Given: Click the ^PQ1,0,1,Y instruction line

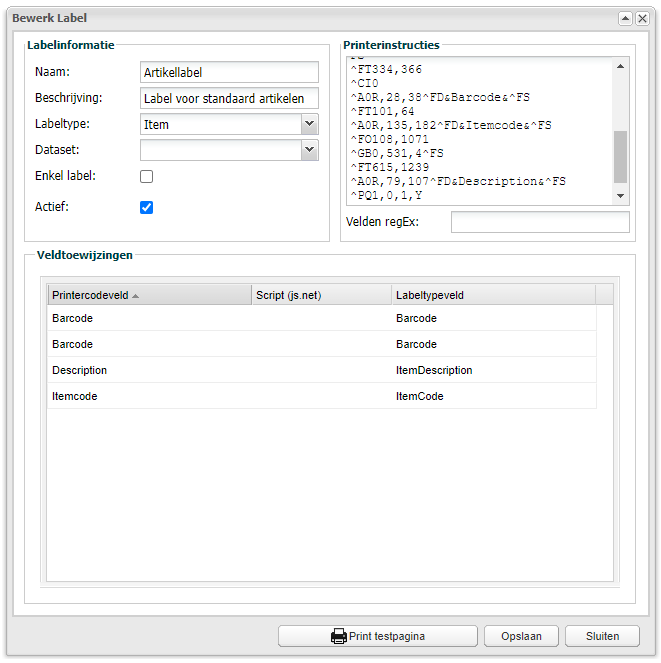Looking at the screenshot, I should (386, 195).
